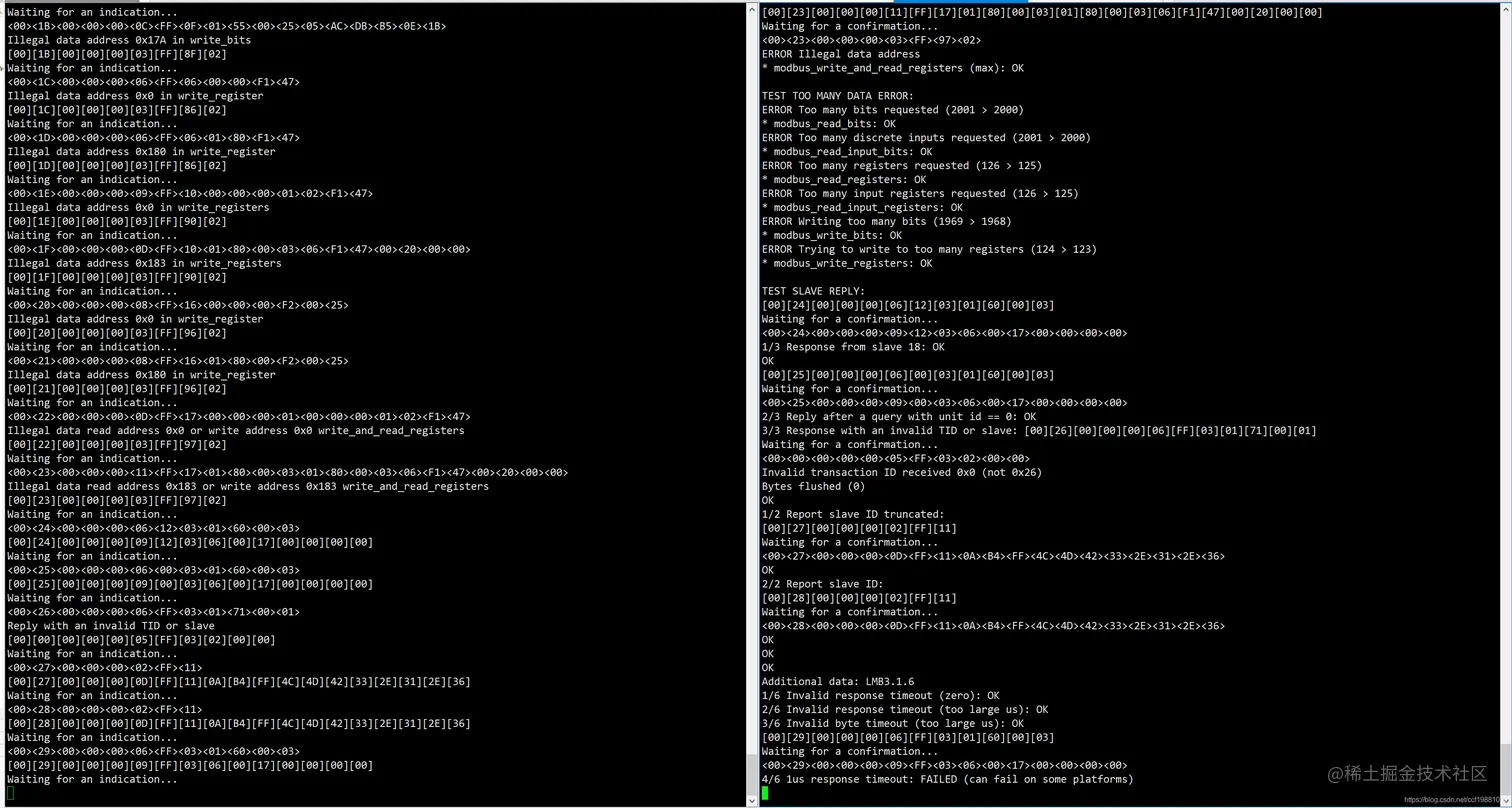The height and width of the screenshot is (808, 1512).
Task: Click the '* modbus_read_input_bits: OK' line
Action: click(847, 152)
